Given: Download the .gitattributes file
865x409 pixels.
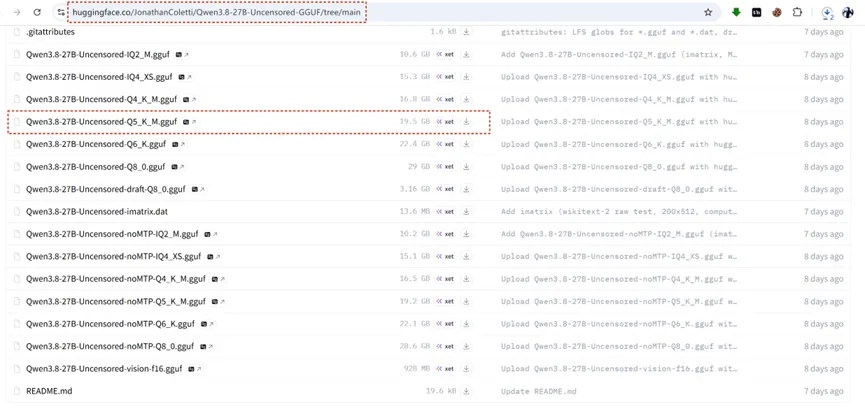Looking at the screenshot, I should click(466, 32).
